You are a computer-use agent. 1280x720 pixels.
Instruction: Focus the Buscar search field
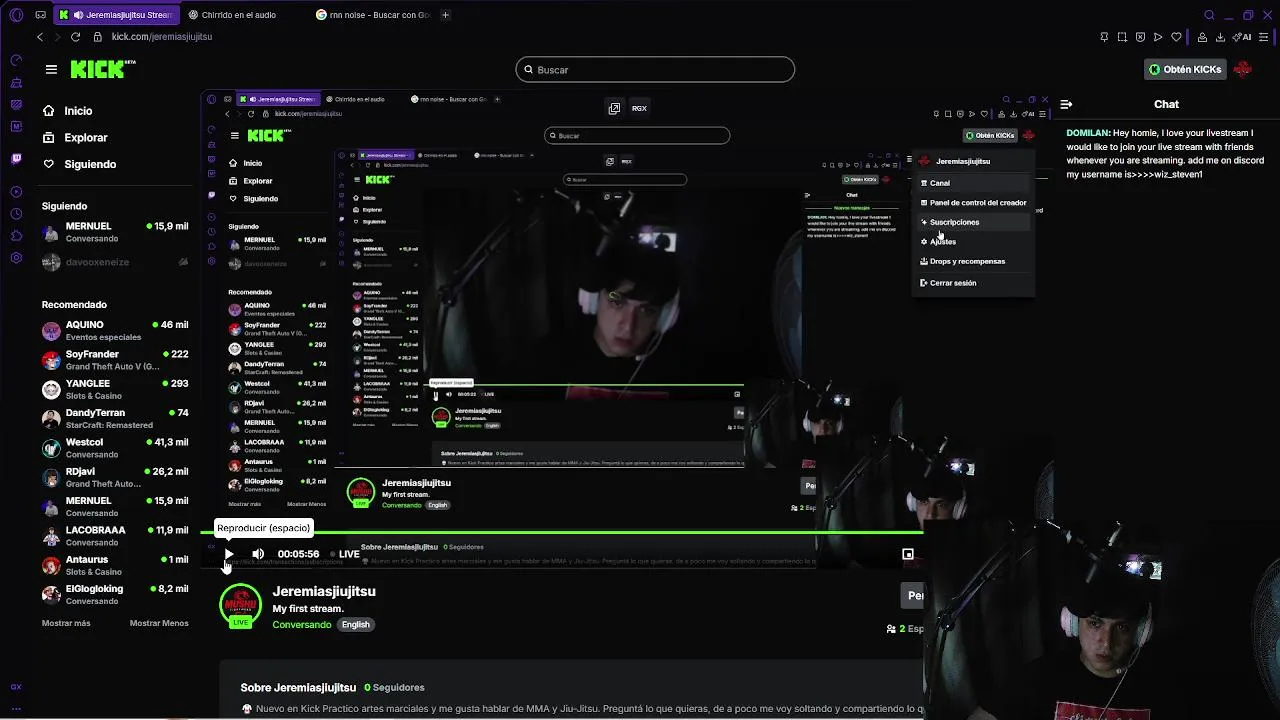[x=655, y=69]
